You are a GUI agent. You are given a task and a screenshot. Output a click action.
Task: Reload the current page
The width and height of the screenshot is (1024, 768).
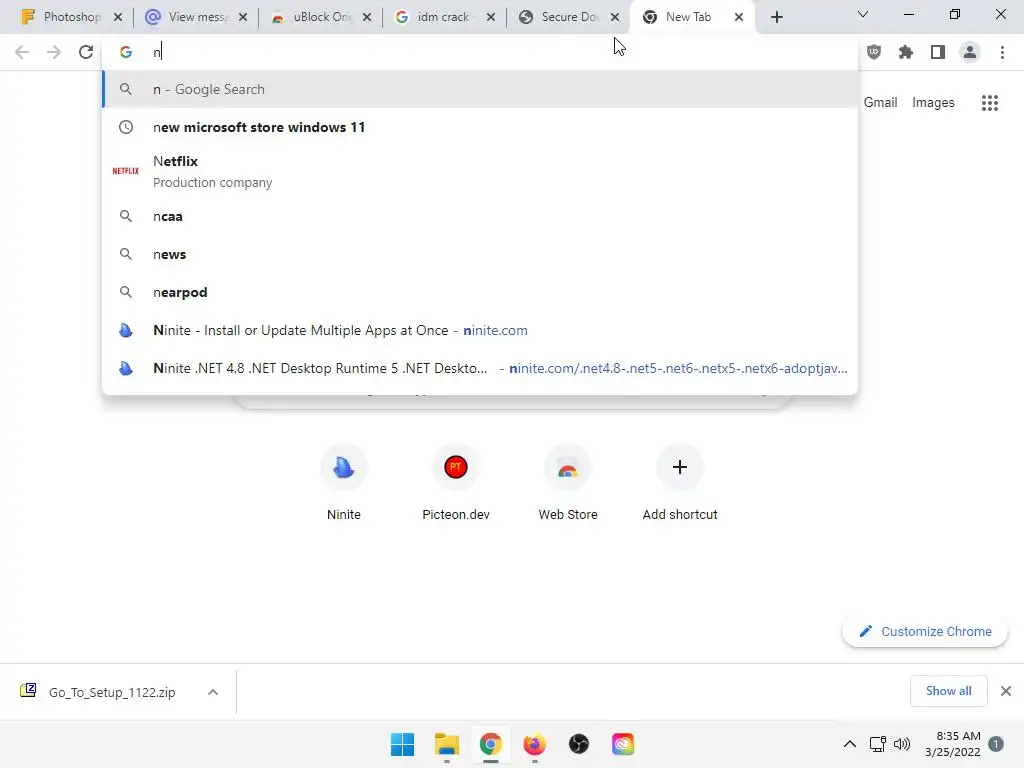pyautogui.click(x=86, y=52)
